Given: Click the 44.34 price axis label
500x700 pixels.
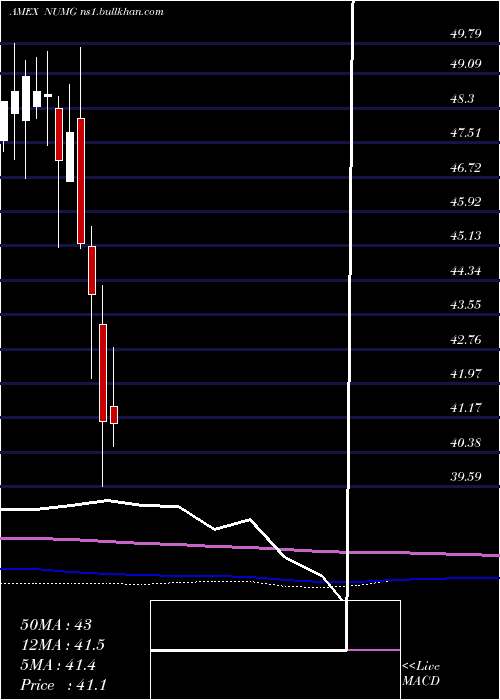Looking at the screenshot, I should click(x=466, y=271).
